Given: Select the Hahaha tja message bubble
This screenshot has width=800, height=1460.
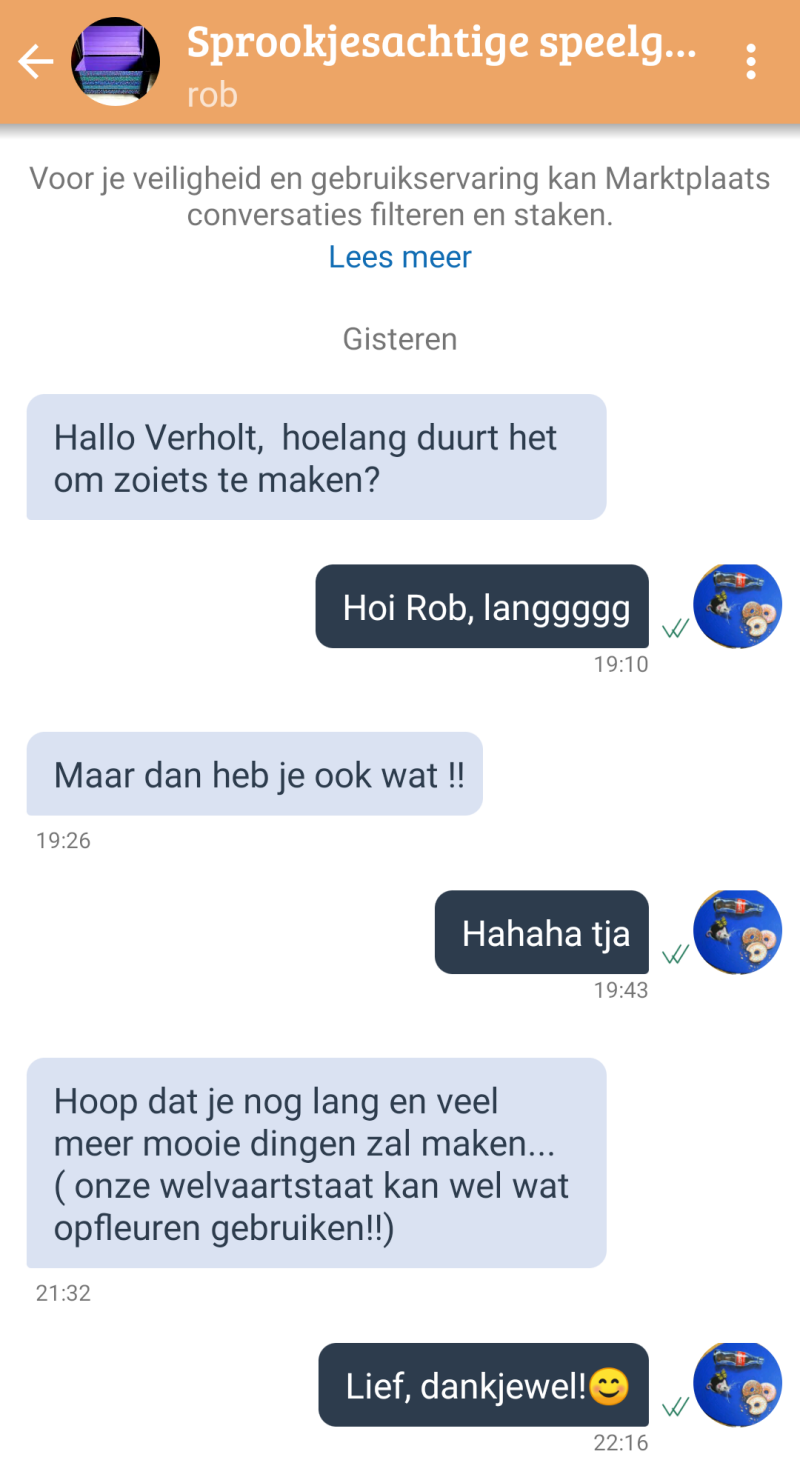Looking at the screenshot, I should tap(541, 932).
